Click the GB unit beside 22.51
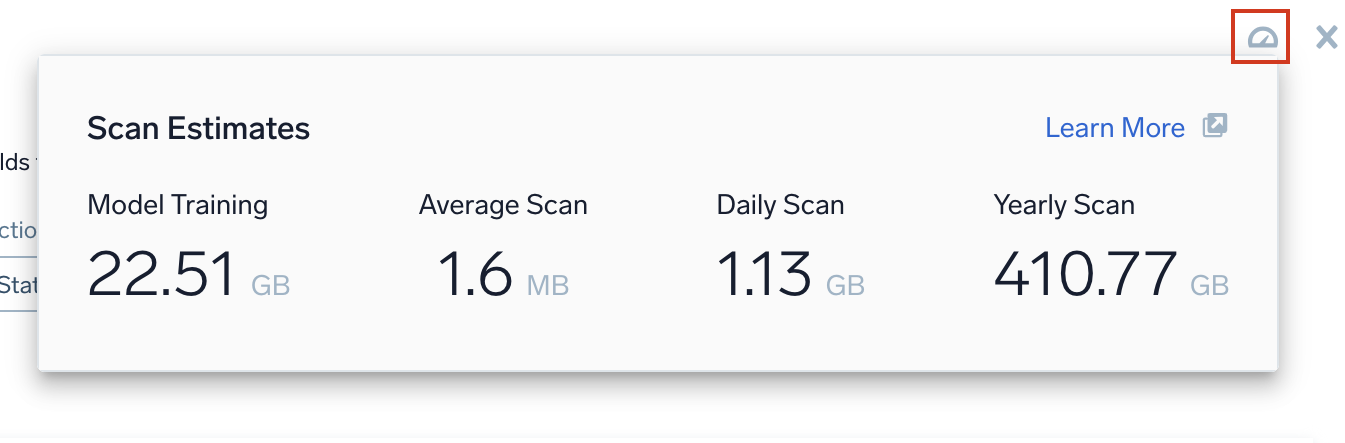Screen dimensions: 1345x443 (x=270, y=285)
